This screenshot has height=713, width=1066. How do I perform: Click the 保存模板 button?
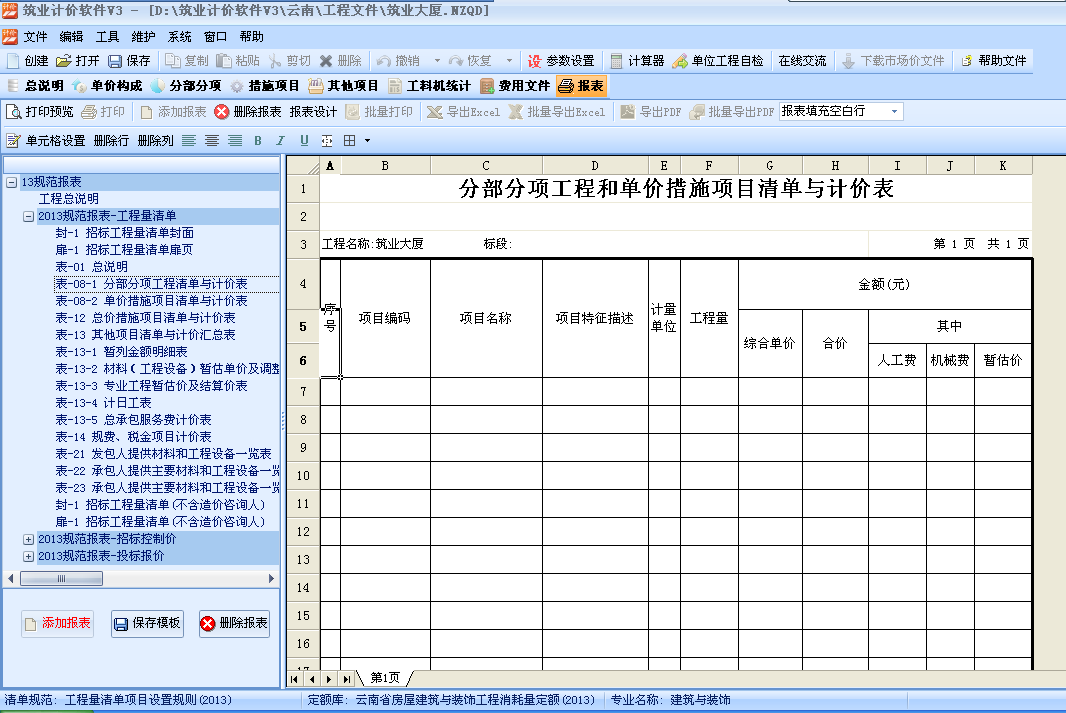coord(148,623)
